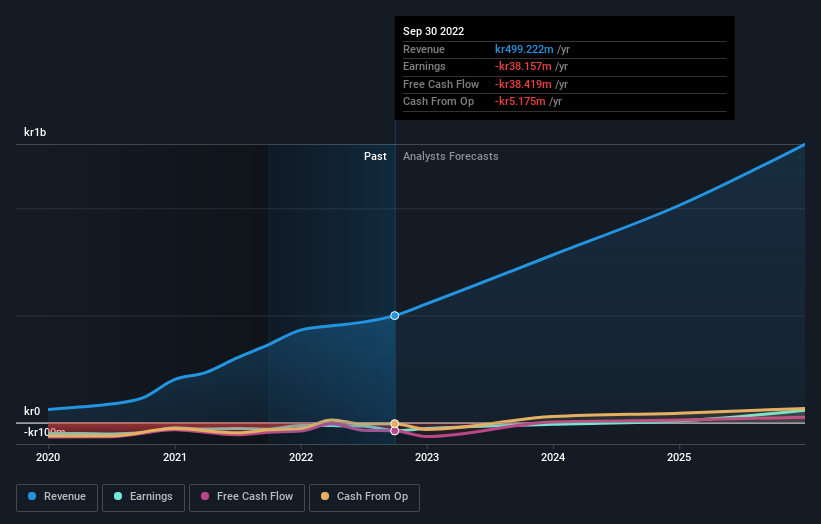Screen dimensions: 821x524
Task: Click the 2024 x-axis label
Action: (553, 458)
